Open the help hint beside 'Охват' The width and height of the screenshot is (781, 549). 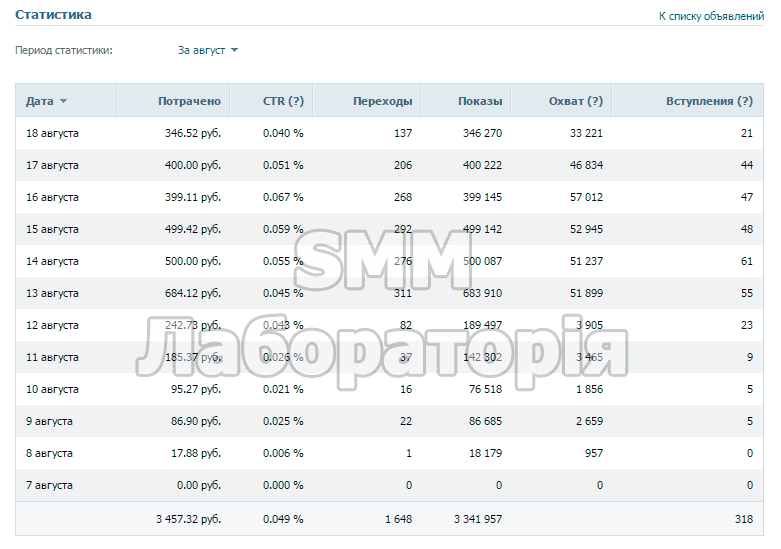coord(595,101)
